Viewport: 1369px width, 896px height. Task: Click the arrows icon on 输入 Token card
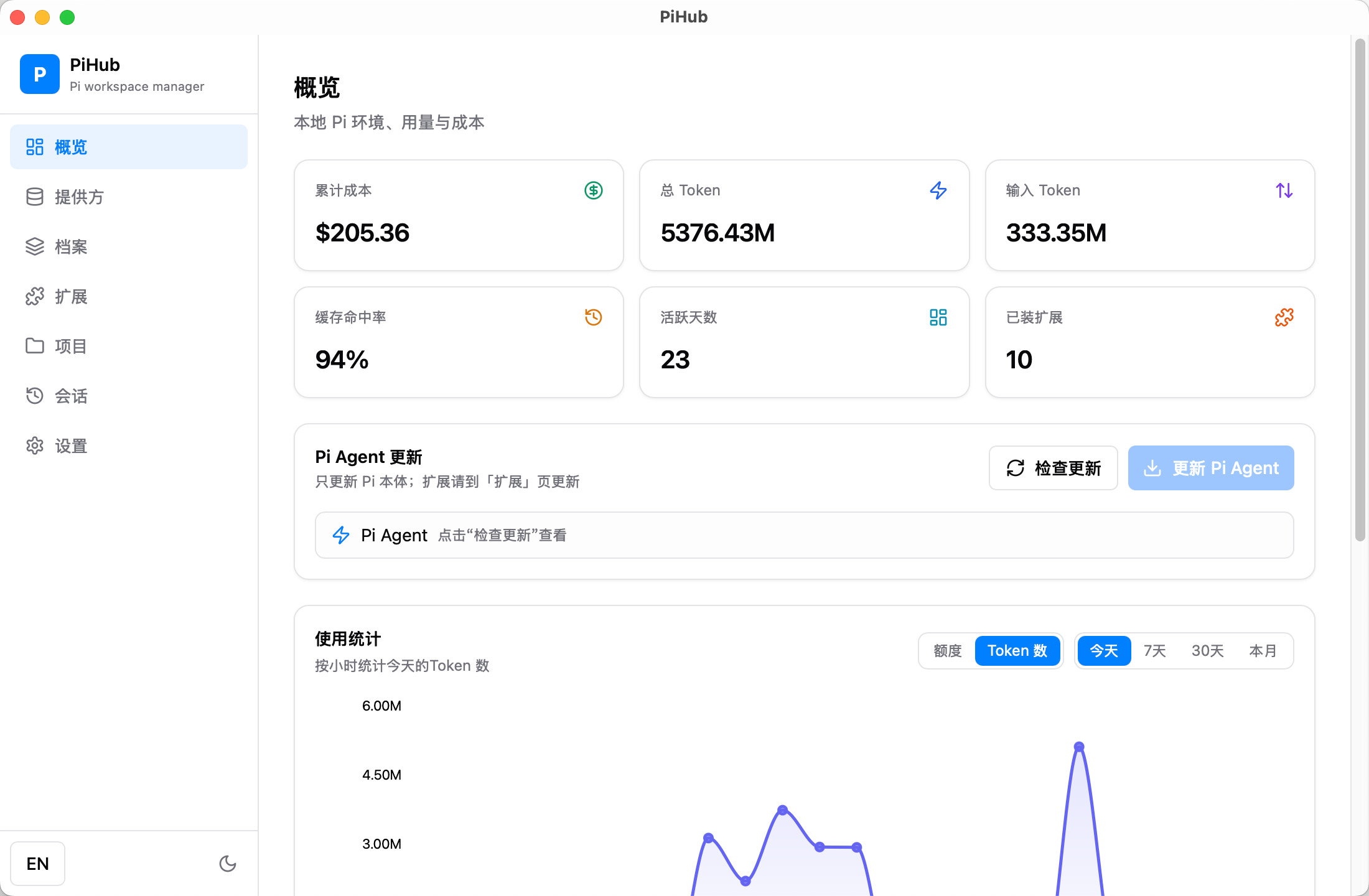point(1284,190)
